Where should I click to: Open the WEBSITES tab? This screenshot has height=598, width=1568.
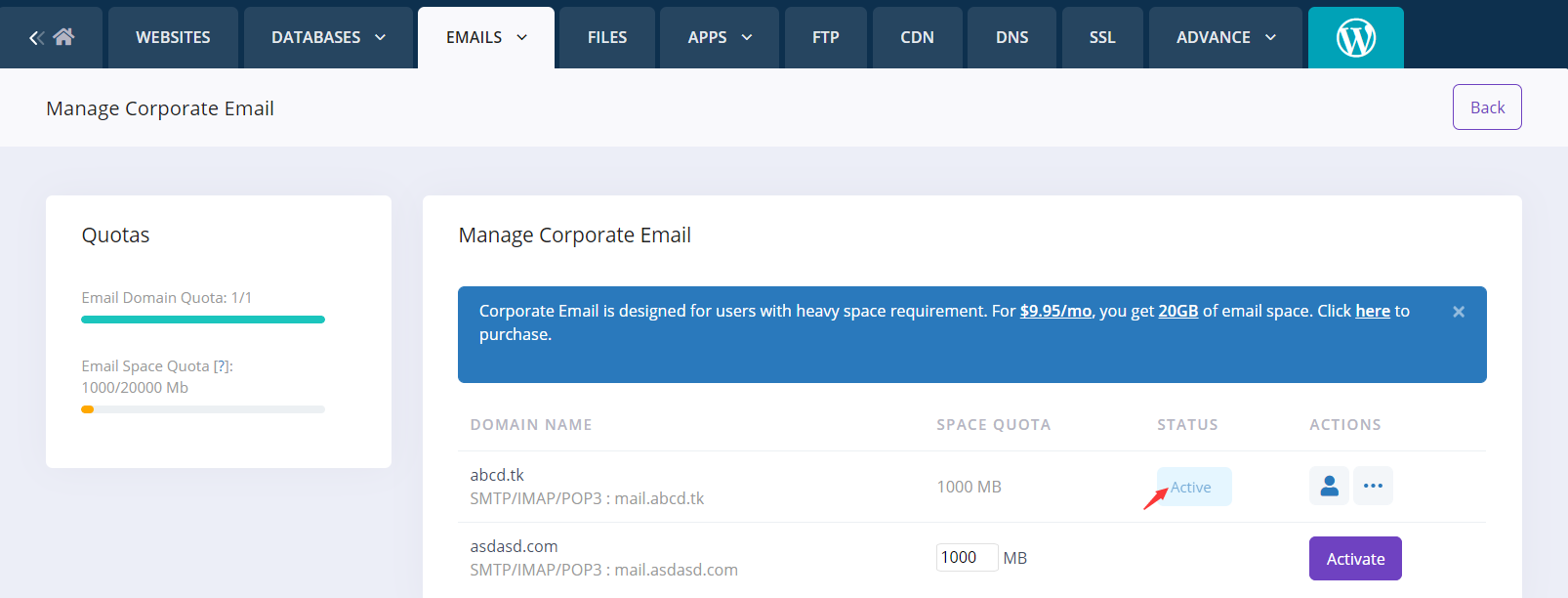(x=173, y=38)
